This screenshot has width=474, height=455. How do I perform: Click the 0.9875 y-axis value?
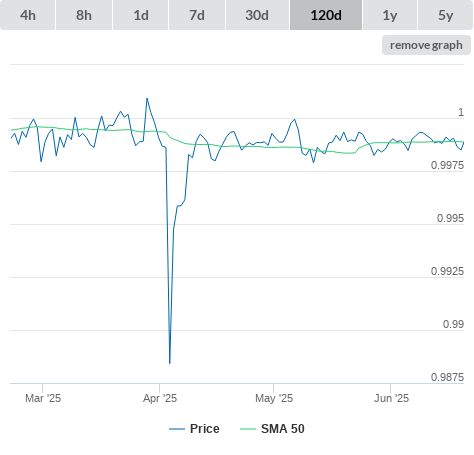pyautogui.click(x=447, y=377)
